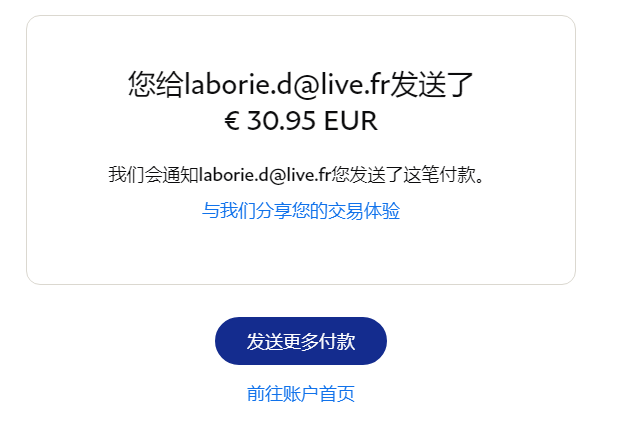Viewport: 640px width, 443px height.
Task: Click the 我们会通知 text in the notice
Action: pos(153,175)
